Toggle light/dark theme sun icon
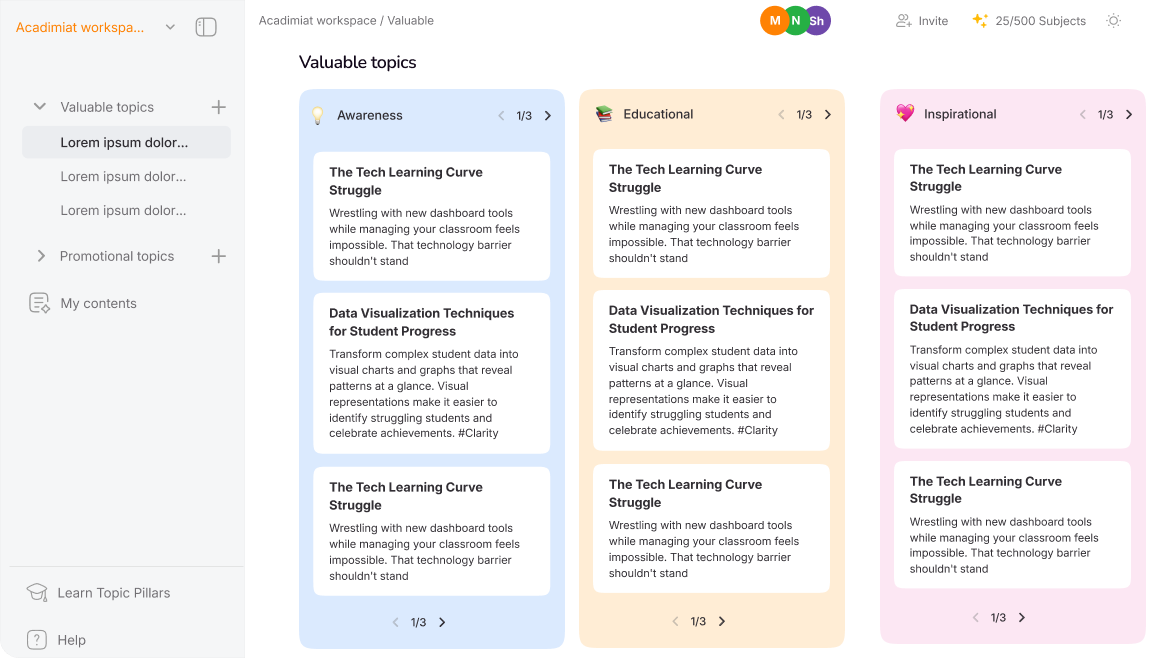Viewport: 1175px width, 658px height. 1113,20
